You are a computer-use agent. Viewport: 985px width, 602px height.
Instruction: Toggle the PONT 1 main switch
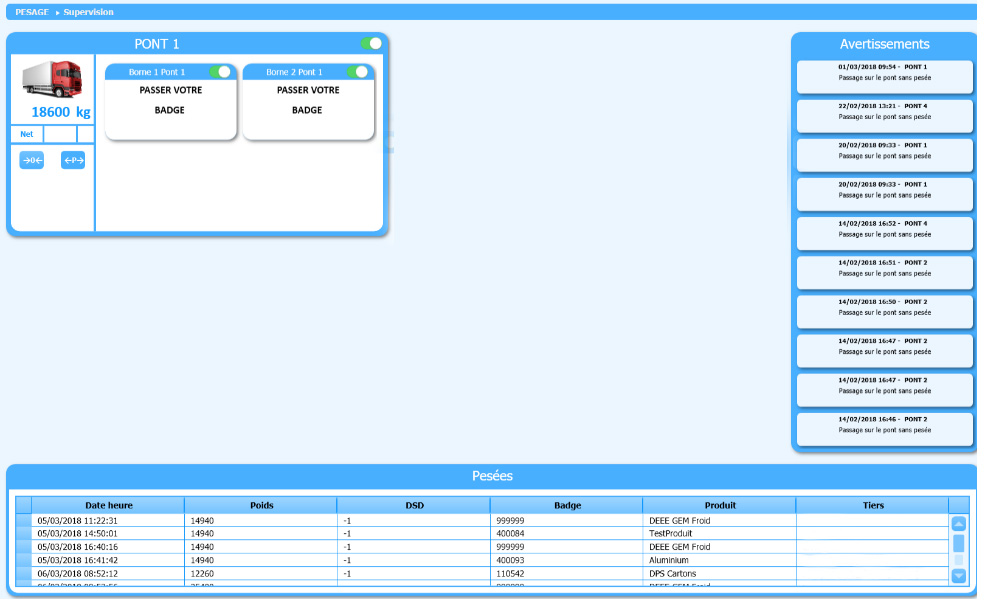coord(371,44)
